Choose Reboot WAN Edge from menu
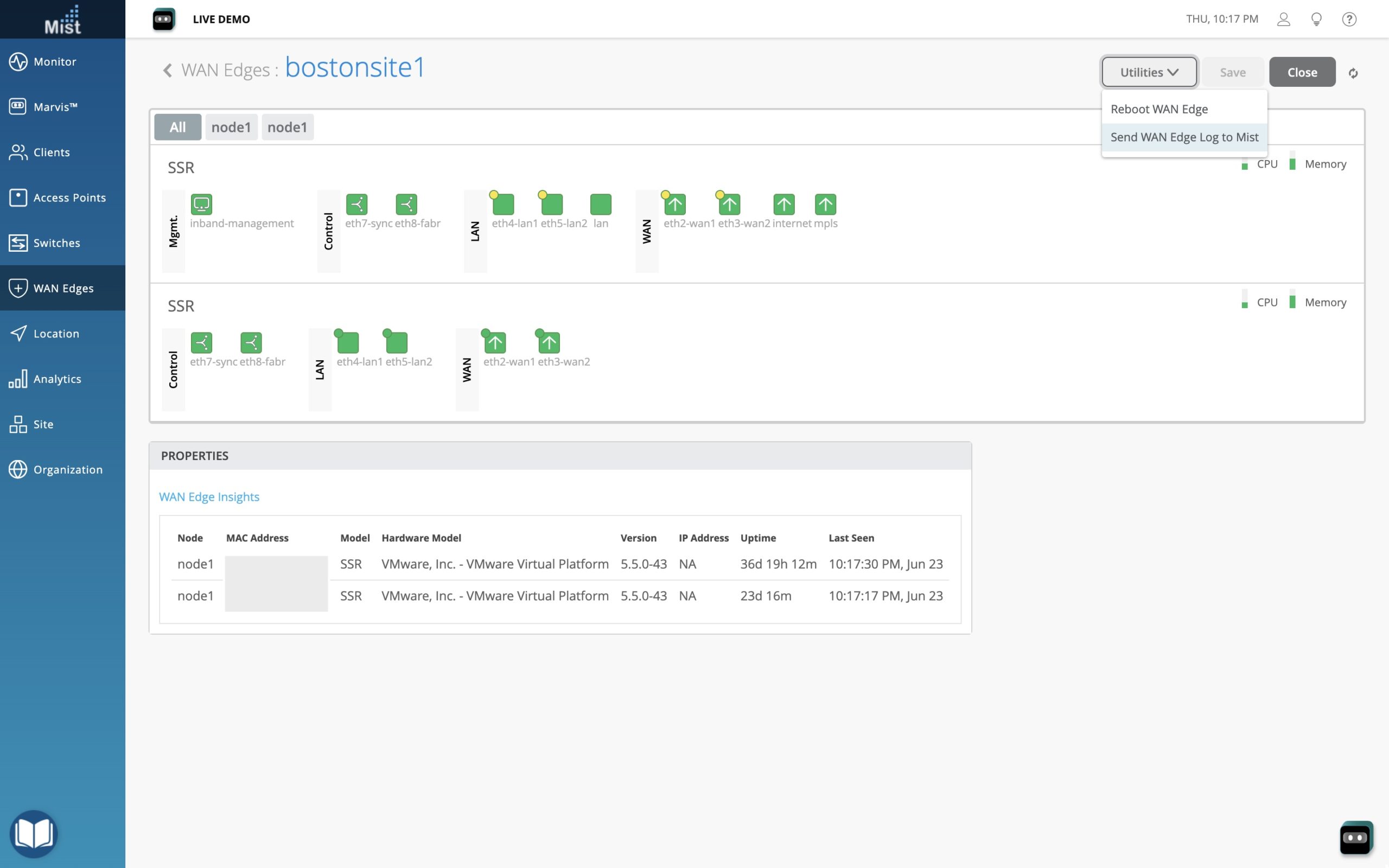The image size is (1389, 868). 1159,109
